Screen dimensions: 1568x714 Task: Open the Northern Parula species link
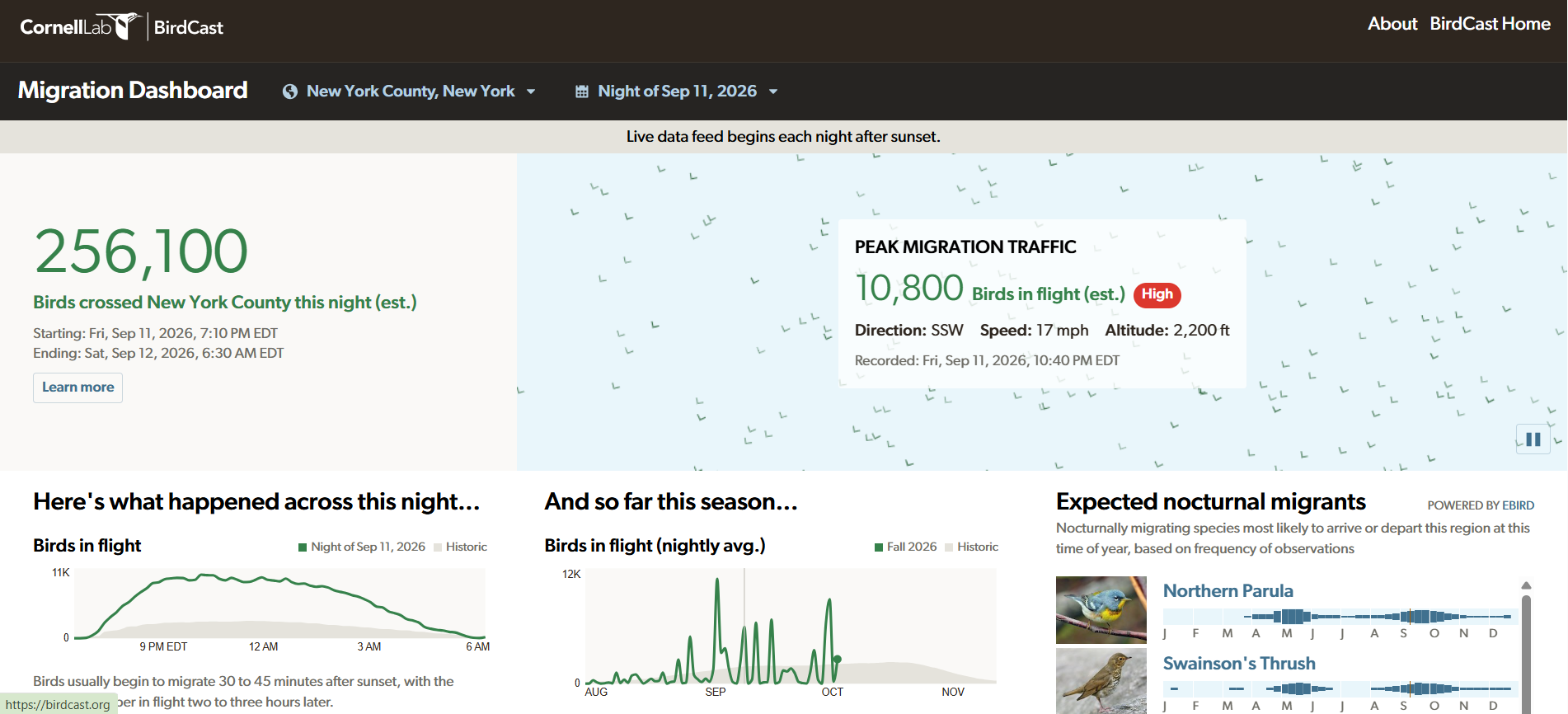click(1228, 591)
